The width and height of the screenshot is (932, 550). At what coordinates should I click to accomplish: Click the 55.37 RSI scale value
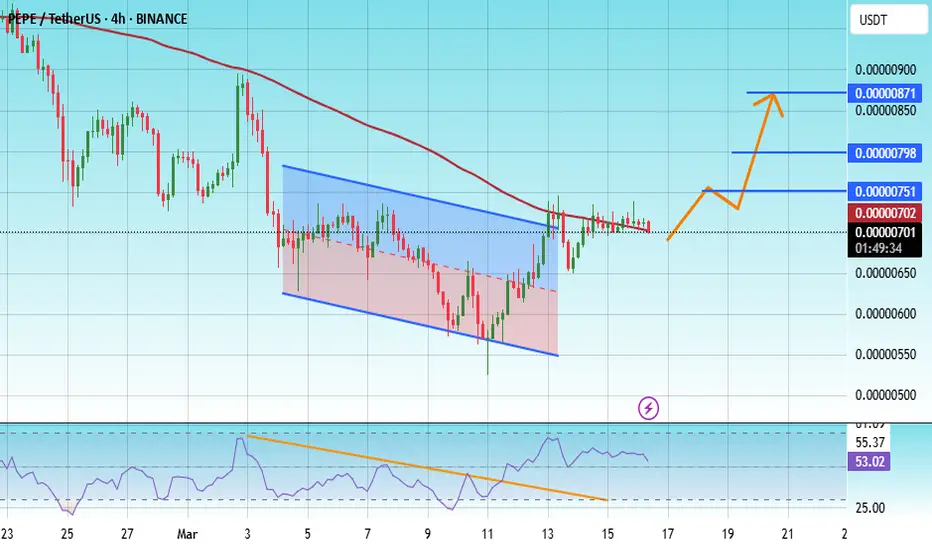870,442
